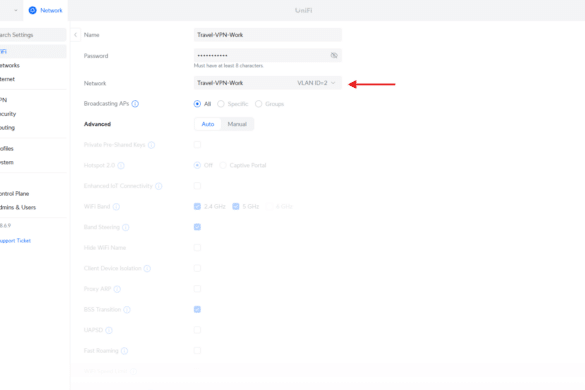Open the Private Pre-Shared Keys info icon

tap(151, 145)
